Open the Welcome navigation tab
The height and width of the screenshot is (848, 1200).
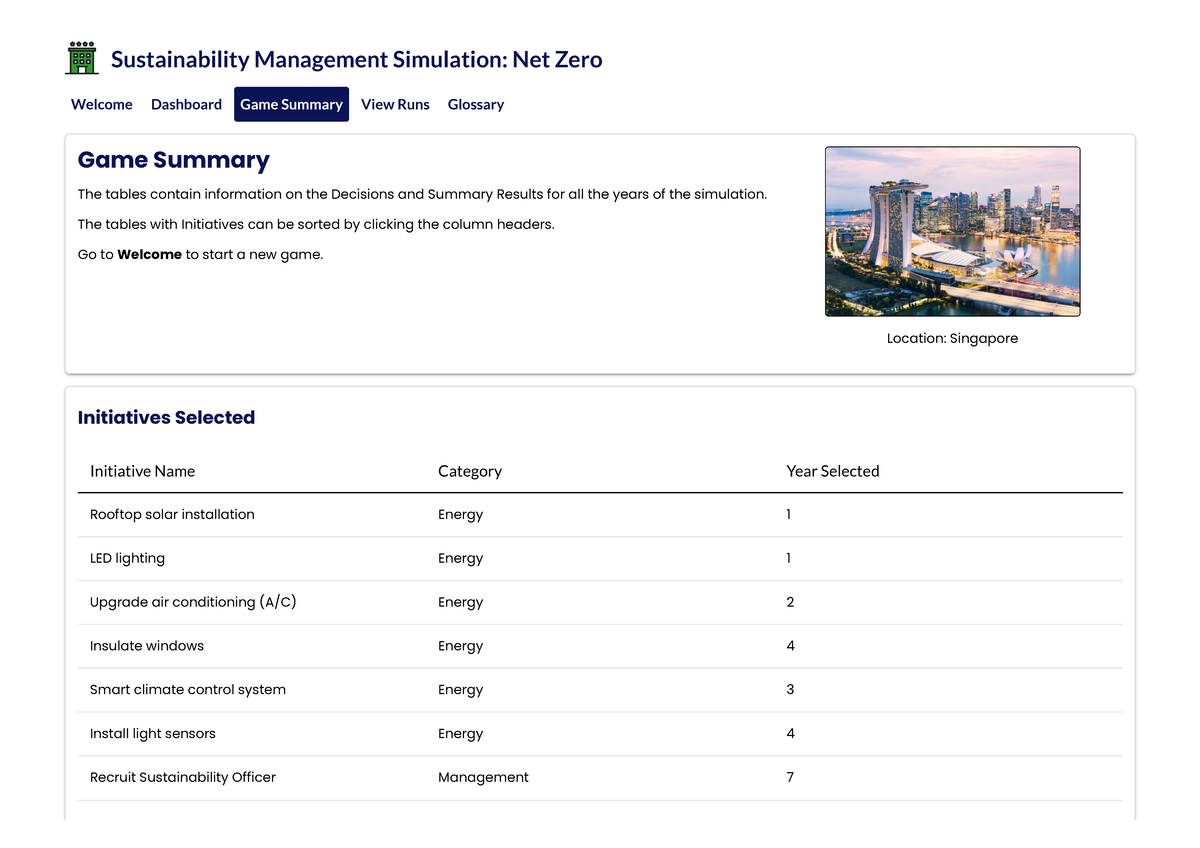(x=101, y=104)
